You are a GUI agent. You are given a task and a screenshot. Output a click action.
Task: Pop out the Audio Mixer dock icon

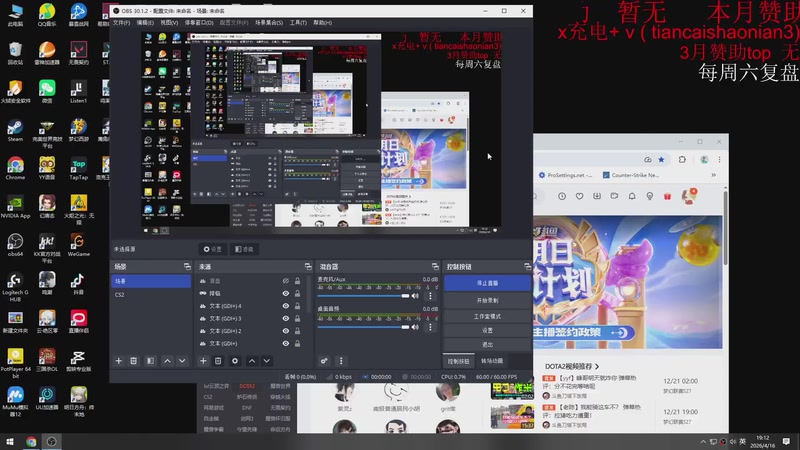[435, 266]
